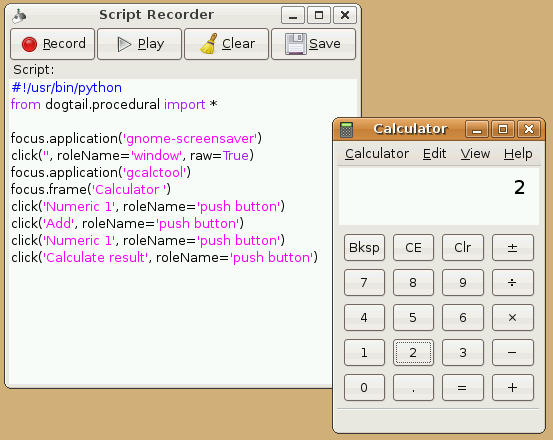Screen dimensions: 553x440
Task: Clear the script with the broom button
Action: coord(226,44)
